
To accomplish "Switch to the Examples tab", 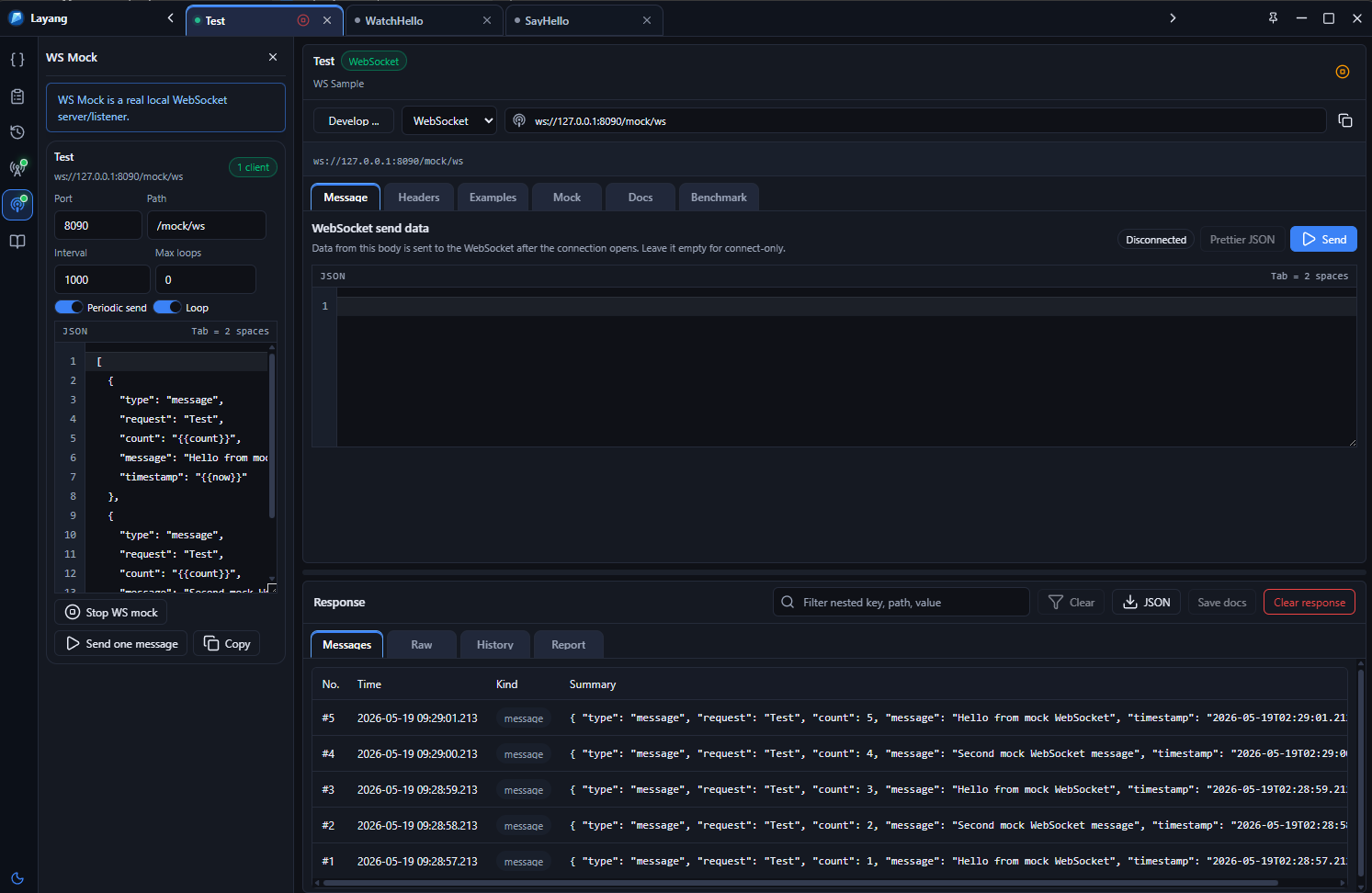I will click(493, 198).
